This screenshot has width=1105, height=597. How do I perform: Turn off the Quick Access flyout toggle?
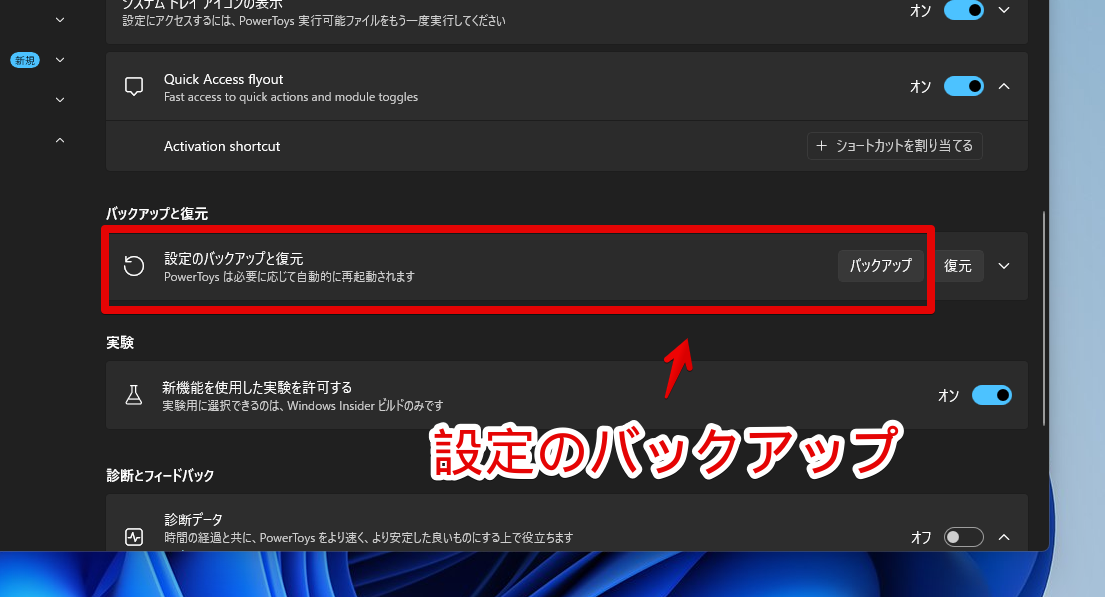(963, 87)
